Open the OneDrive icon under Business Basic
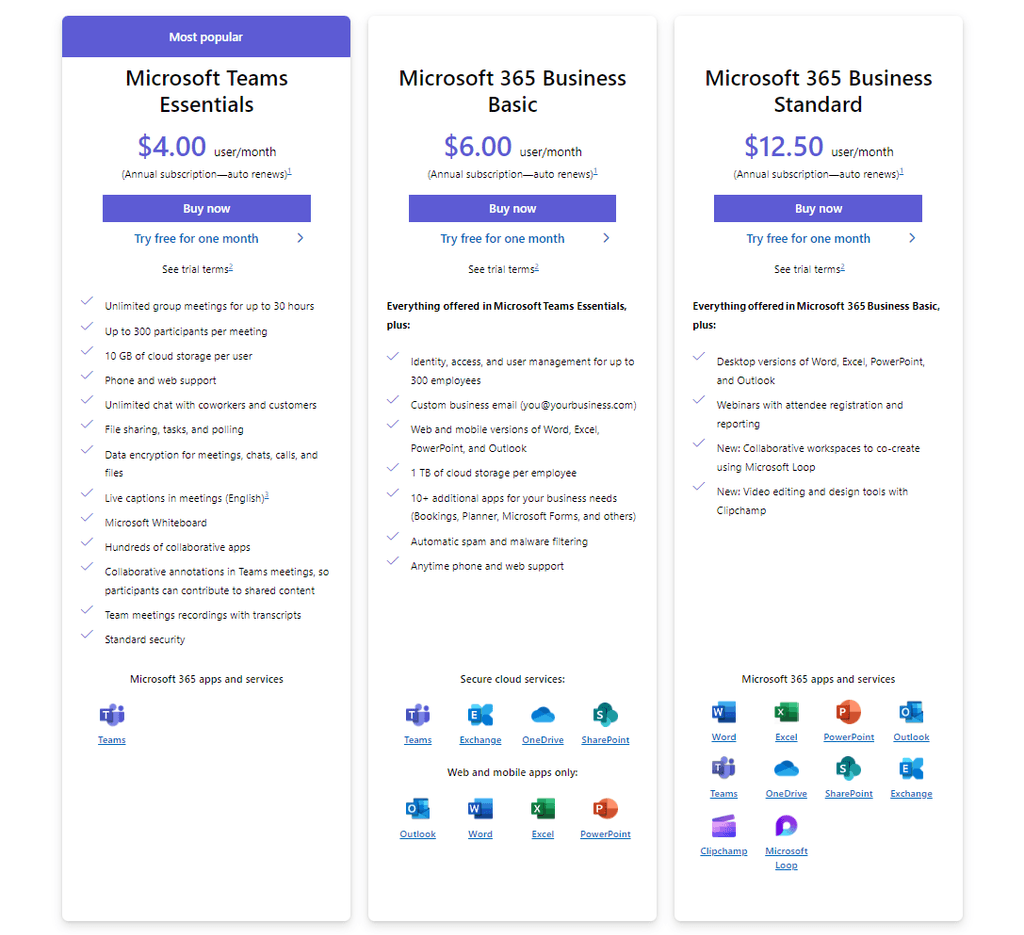The height and width of the screenshot is (935, 1024). (x=542, y=718)
